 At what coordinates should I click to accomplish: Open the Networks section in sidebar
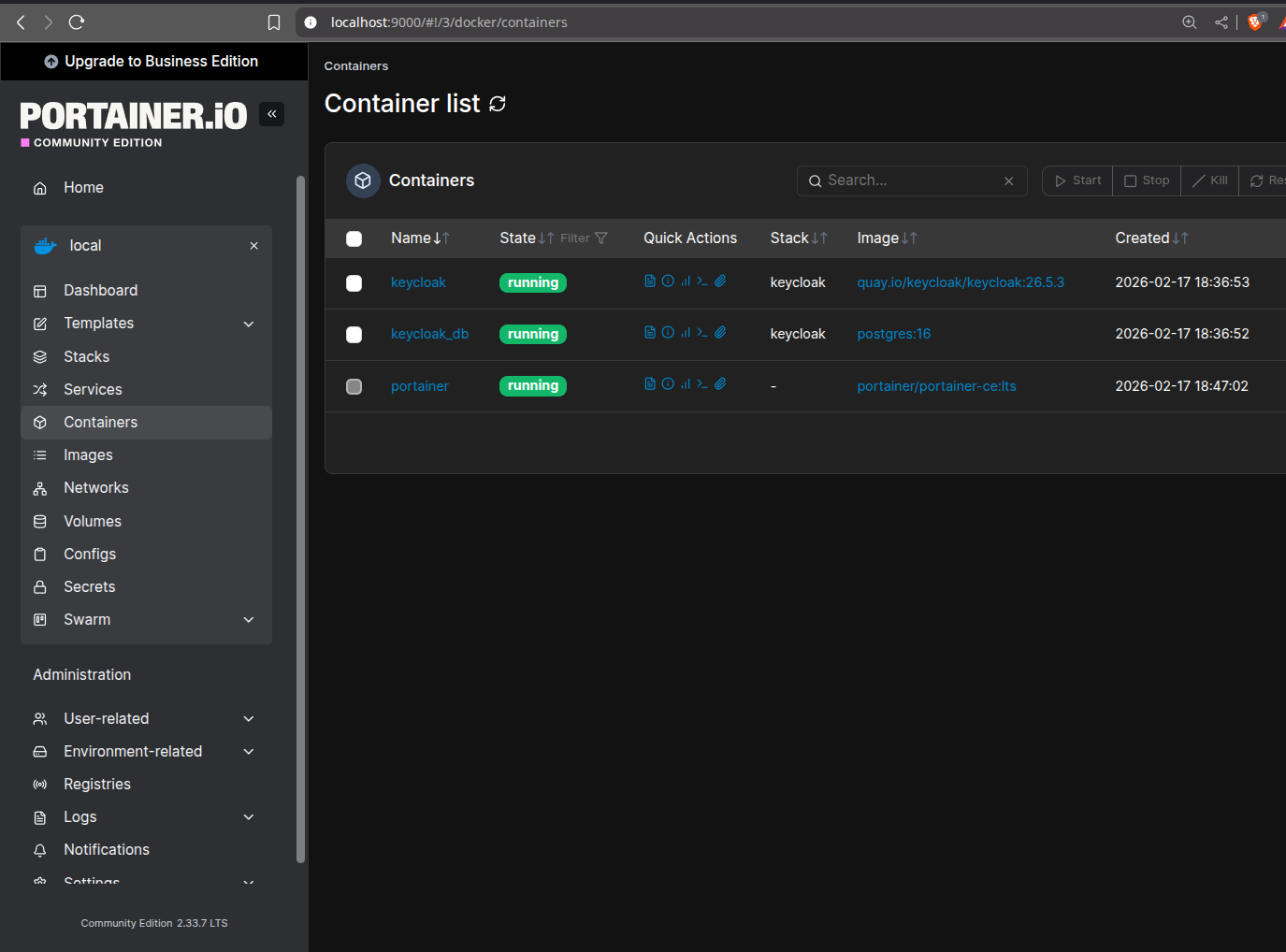click(x=95, y=487)
